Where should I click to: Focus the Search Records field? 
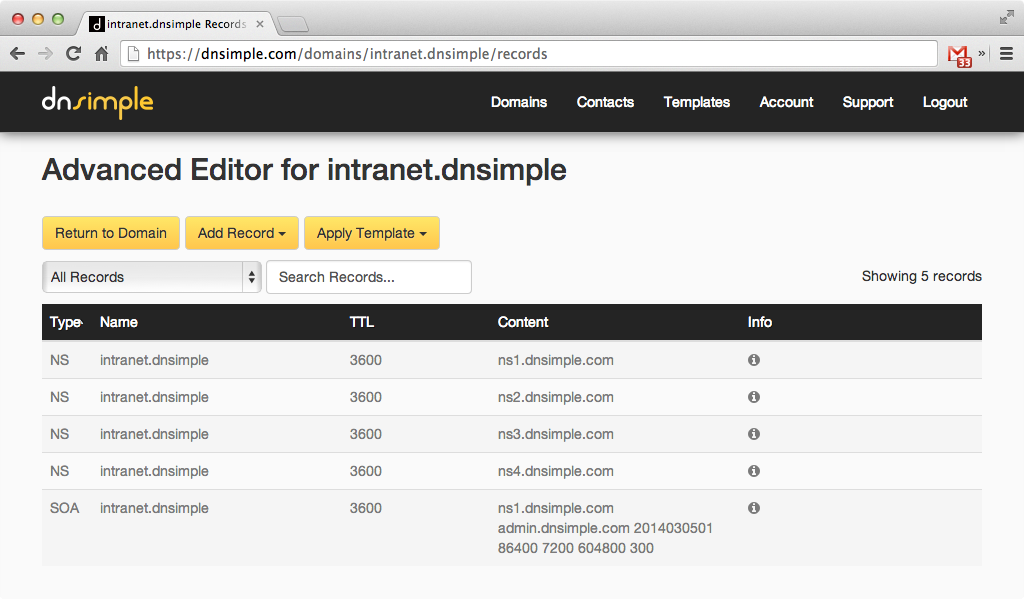point(369,277)
